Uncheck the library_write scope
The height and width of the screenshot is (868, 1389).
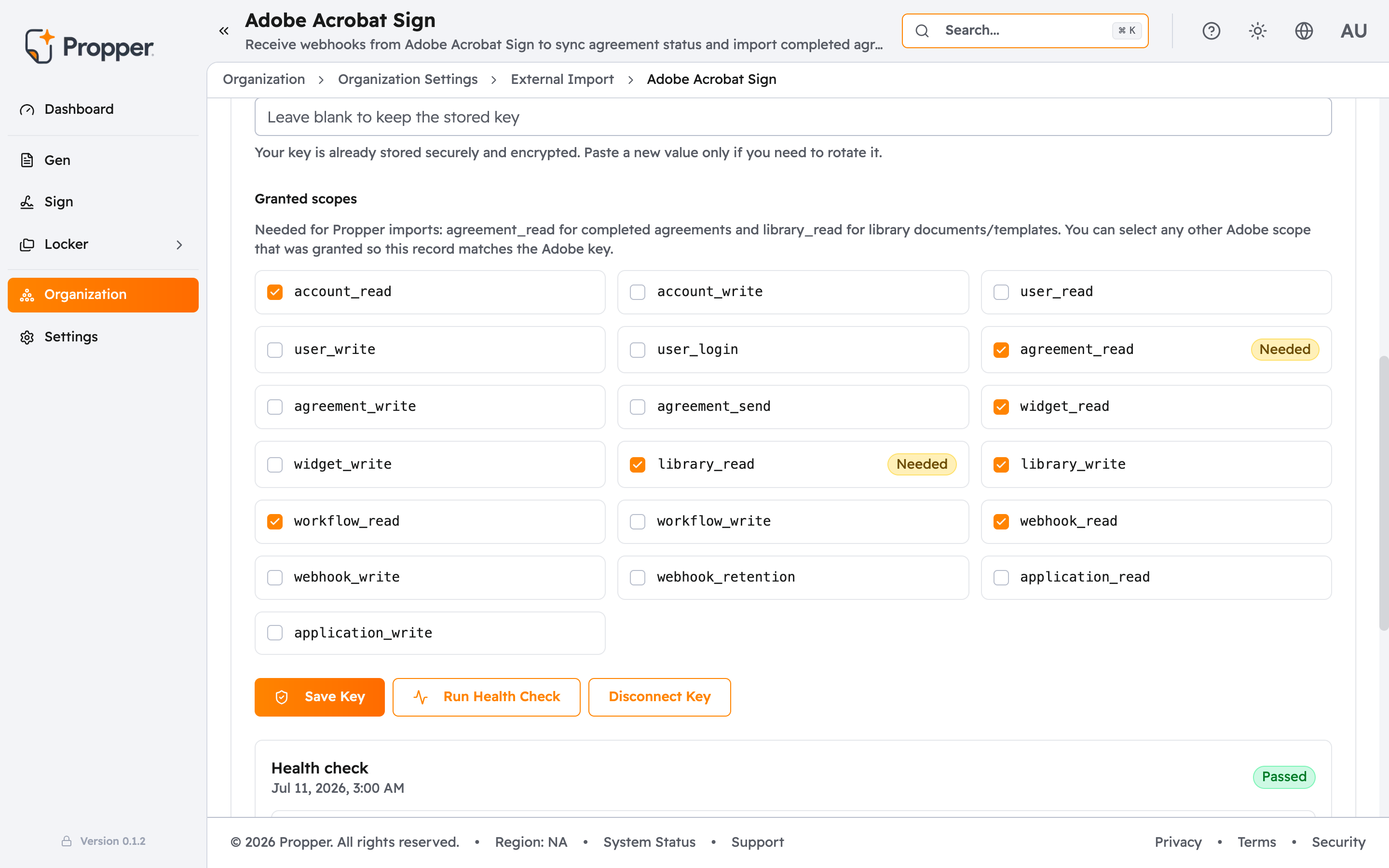[1001, 464]
